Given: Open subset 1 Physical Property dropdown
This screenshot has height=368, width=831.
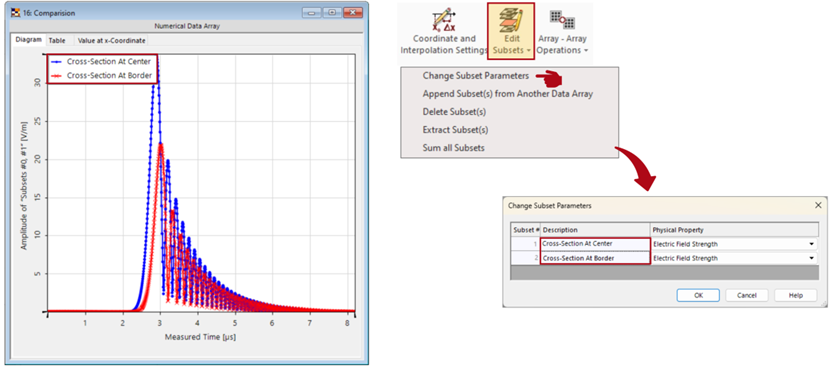Looking at the screenshot, I should pos(811,244).
